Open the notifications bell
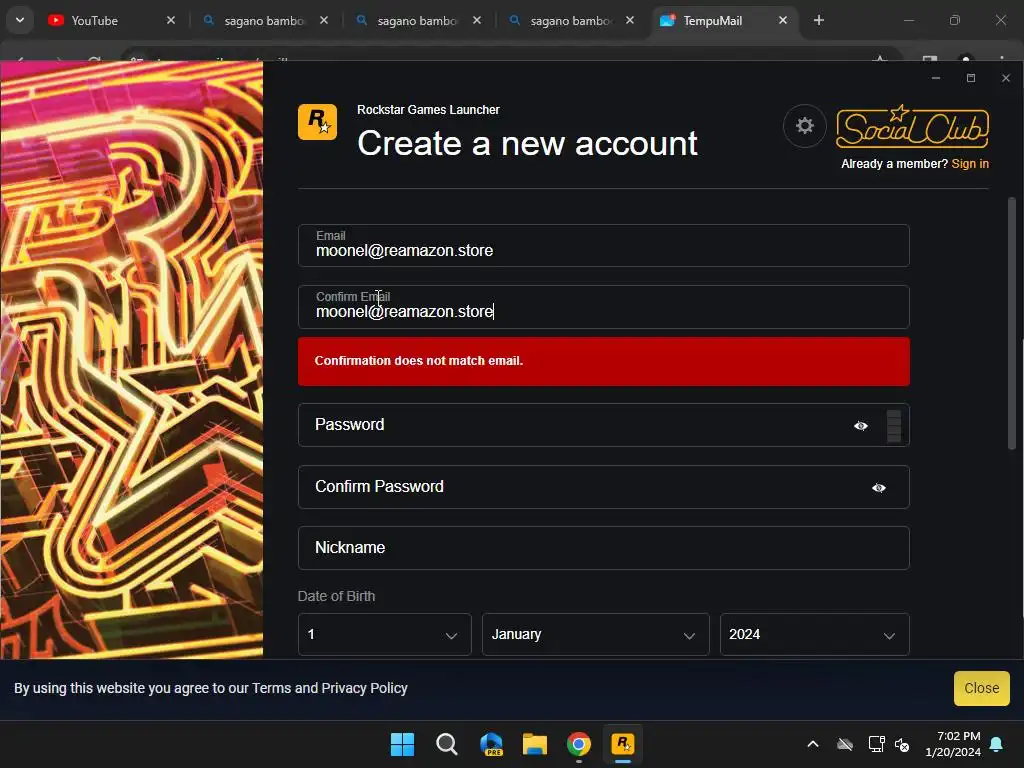The width and height of the screenshot is (1024, 768). (997, 744)
